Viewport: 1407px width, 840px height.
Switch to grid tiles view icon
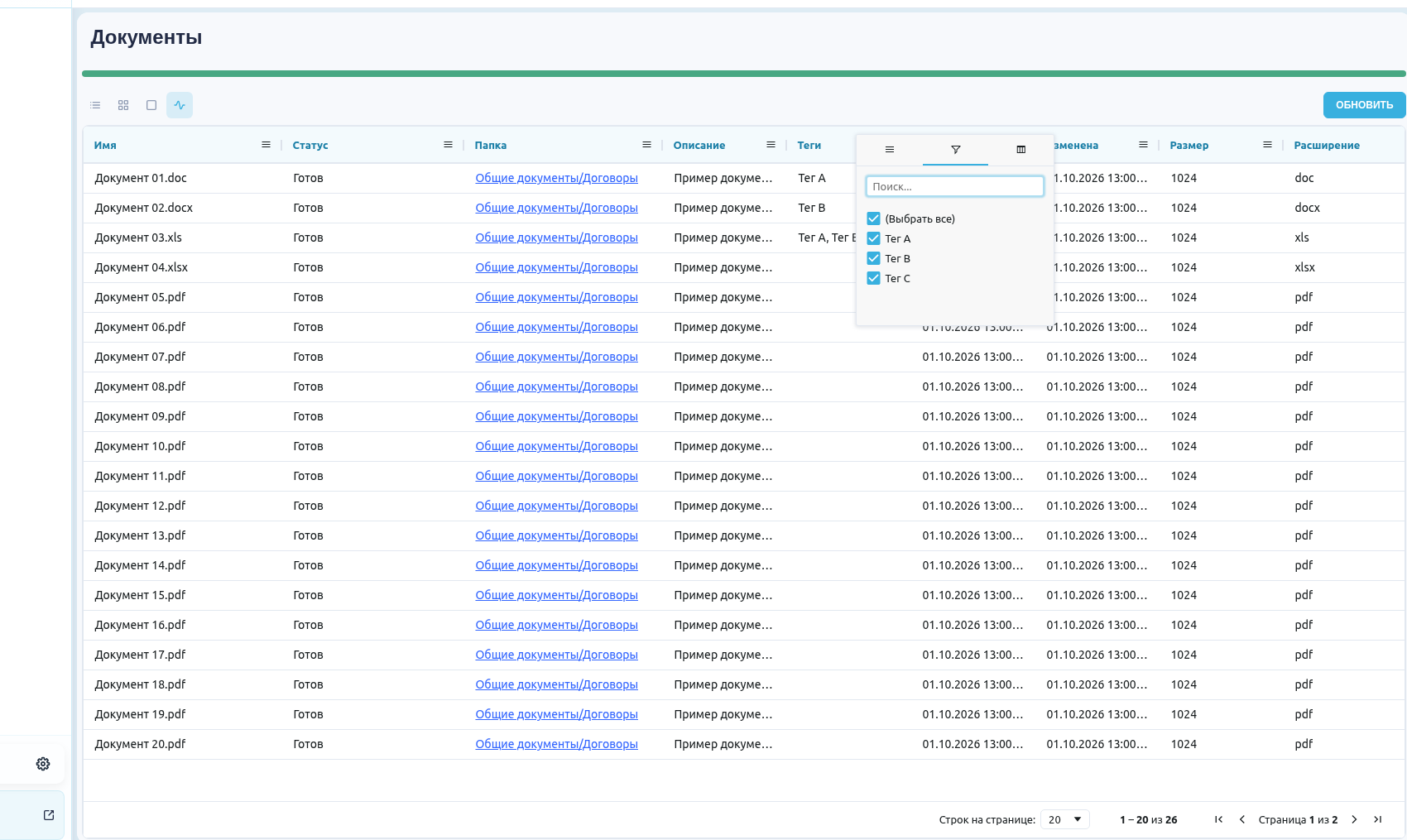point(123,105)
